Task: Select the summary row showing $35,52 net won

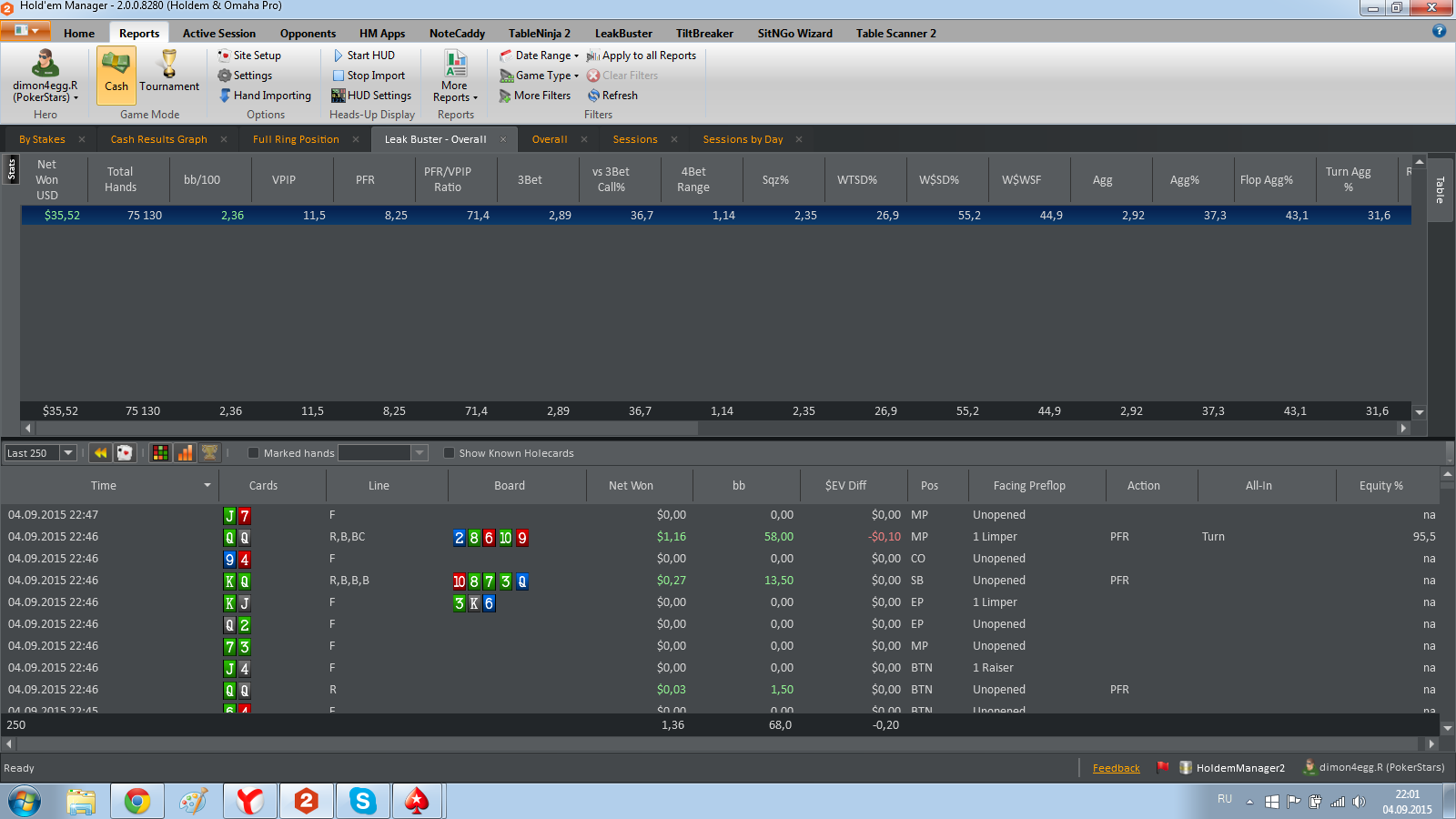Action: click(x=716, y=216)
